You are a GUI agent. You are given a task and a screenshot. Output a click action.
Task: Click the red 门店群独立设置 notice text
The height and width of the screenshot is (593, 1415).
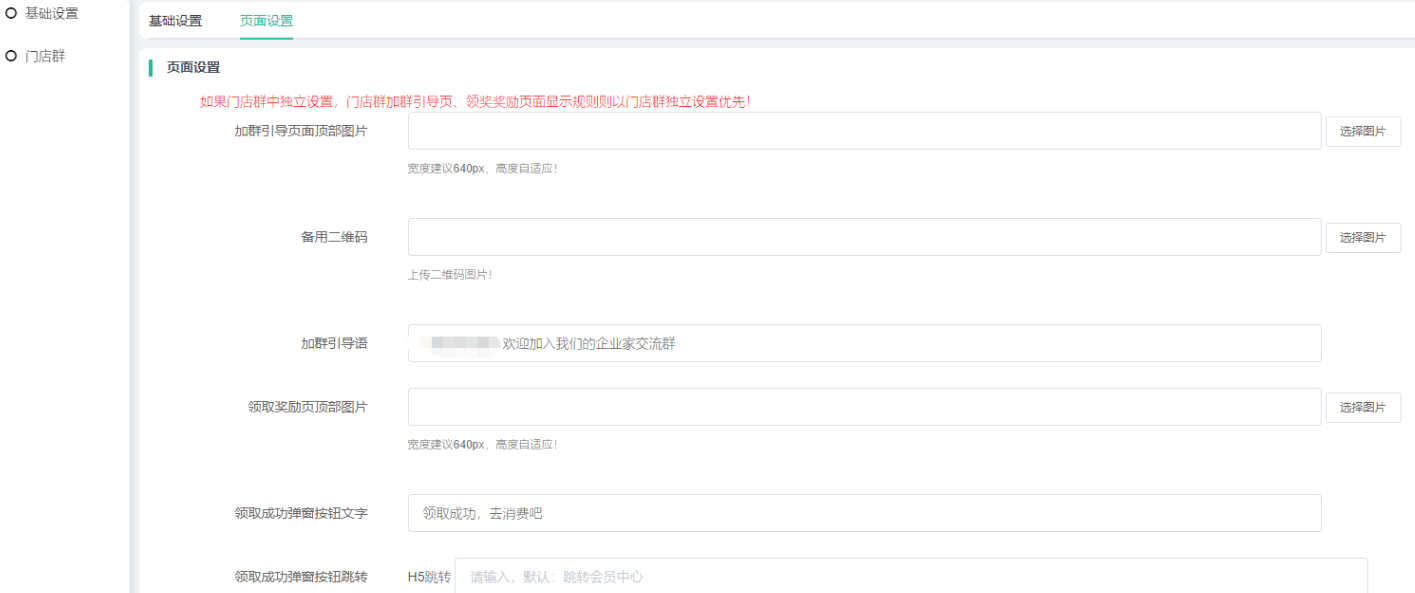tap(475, 102)
